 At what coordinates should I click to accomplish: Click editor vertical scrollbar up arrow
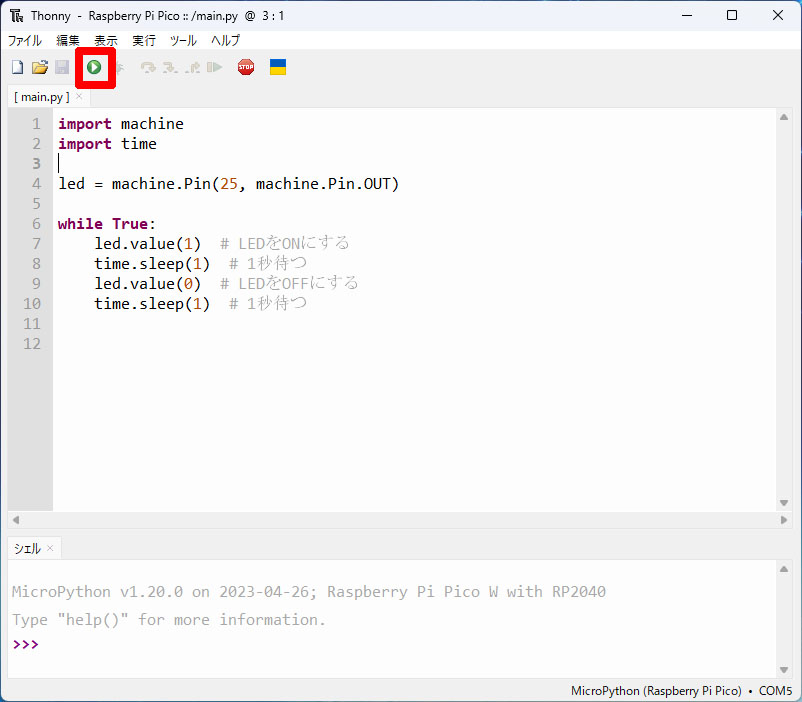(784, 117)
